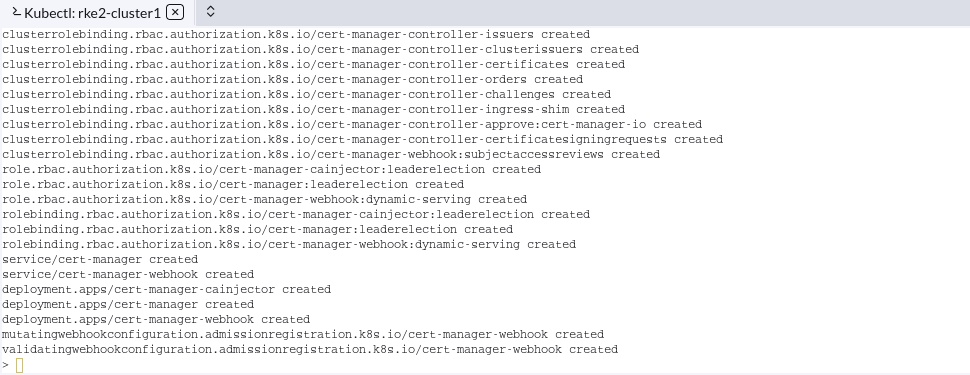Click the cert-manager-controller-challenges output line
The image size is (970, 375).
(306, 94)
